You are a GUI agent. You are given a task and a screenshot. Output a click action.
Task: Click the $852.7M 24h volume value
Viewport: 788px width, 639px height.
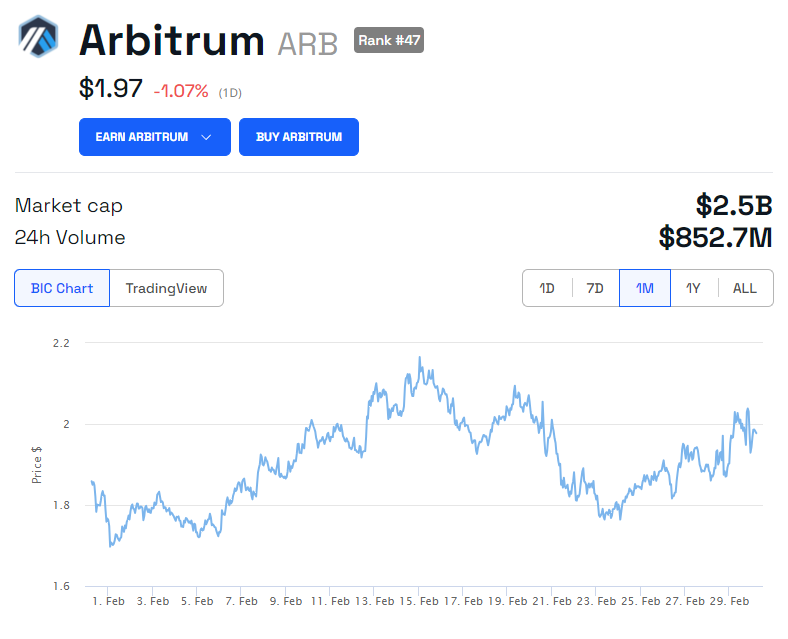pos(716,237)
